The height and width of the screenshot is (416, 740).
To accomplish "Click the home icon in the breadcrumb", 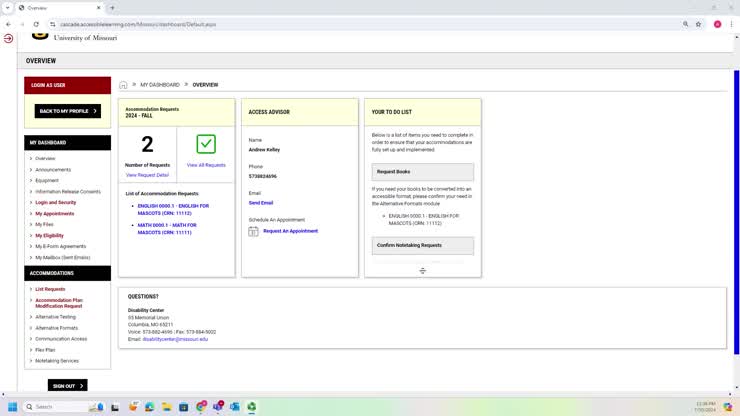I will pos(123,85).
